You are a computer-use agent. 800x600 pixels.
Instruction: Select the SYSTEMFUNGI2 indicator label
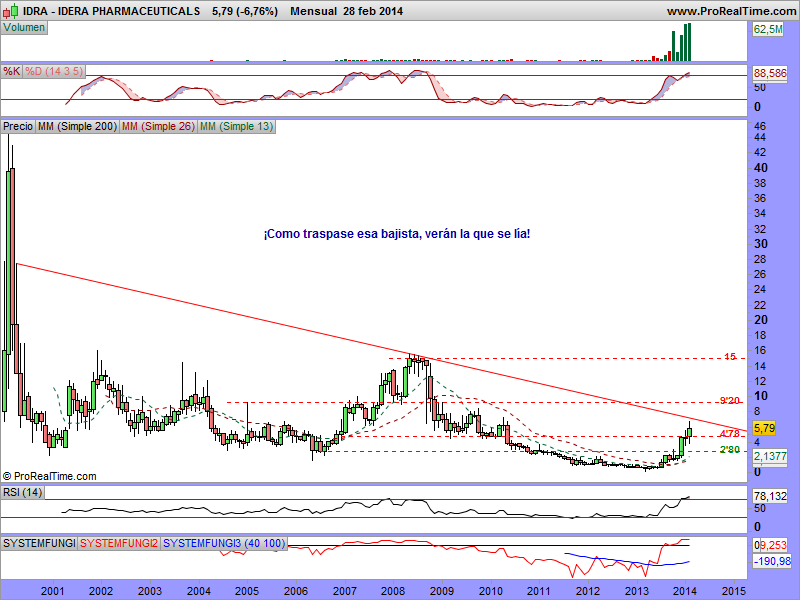click(x=119, y=543)
